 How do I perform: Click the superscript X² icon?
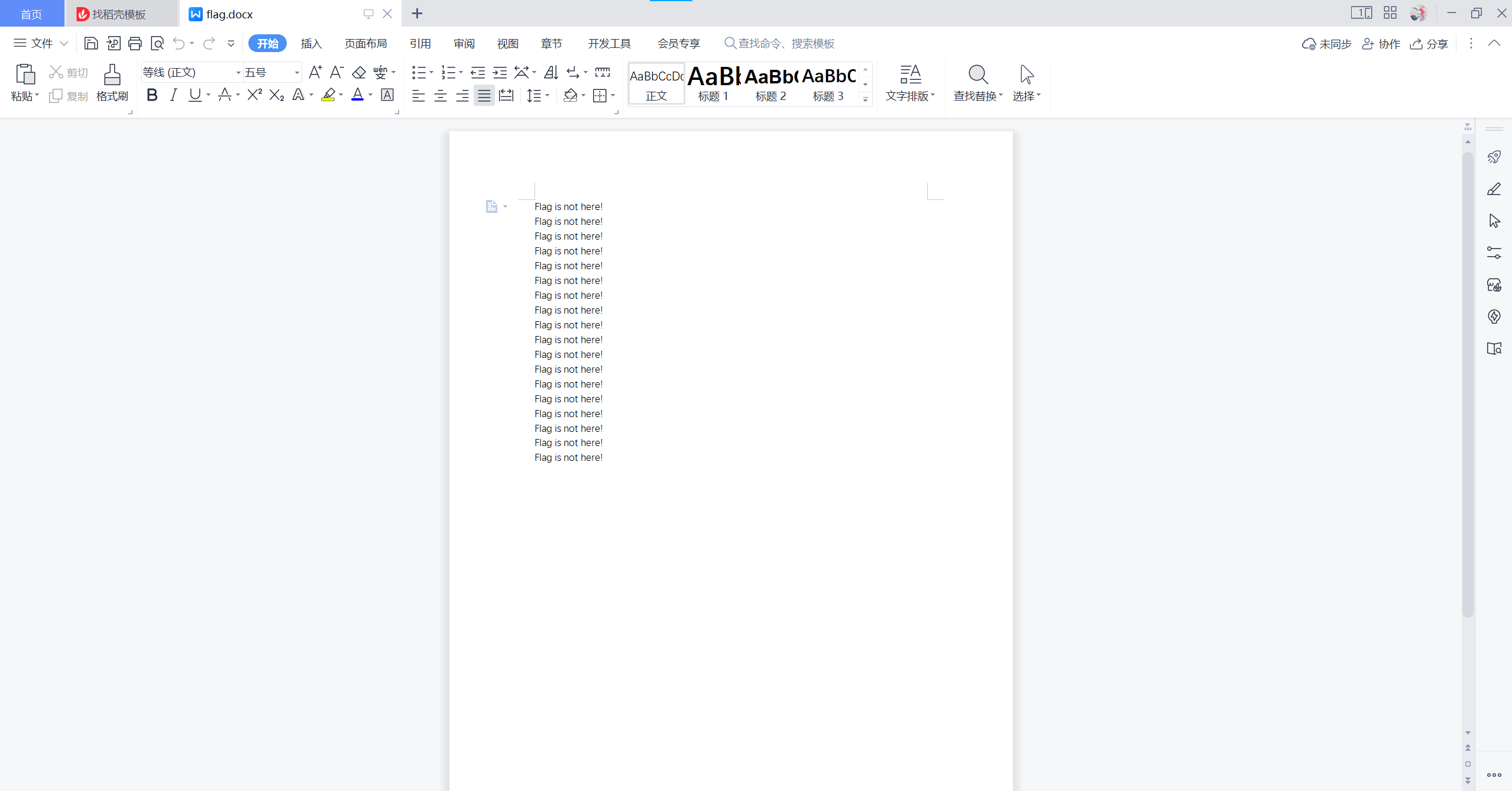click(254, 95)
